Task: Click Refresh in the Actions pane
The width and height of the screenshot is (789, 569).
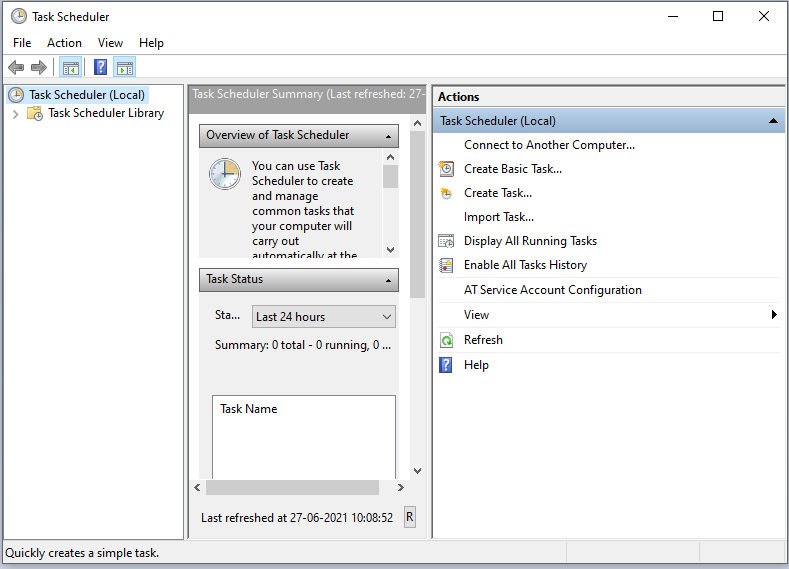Action: (x=483, y=340)
